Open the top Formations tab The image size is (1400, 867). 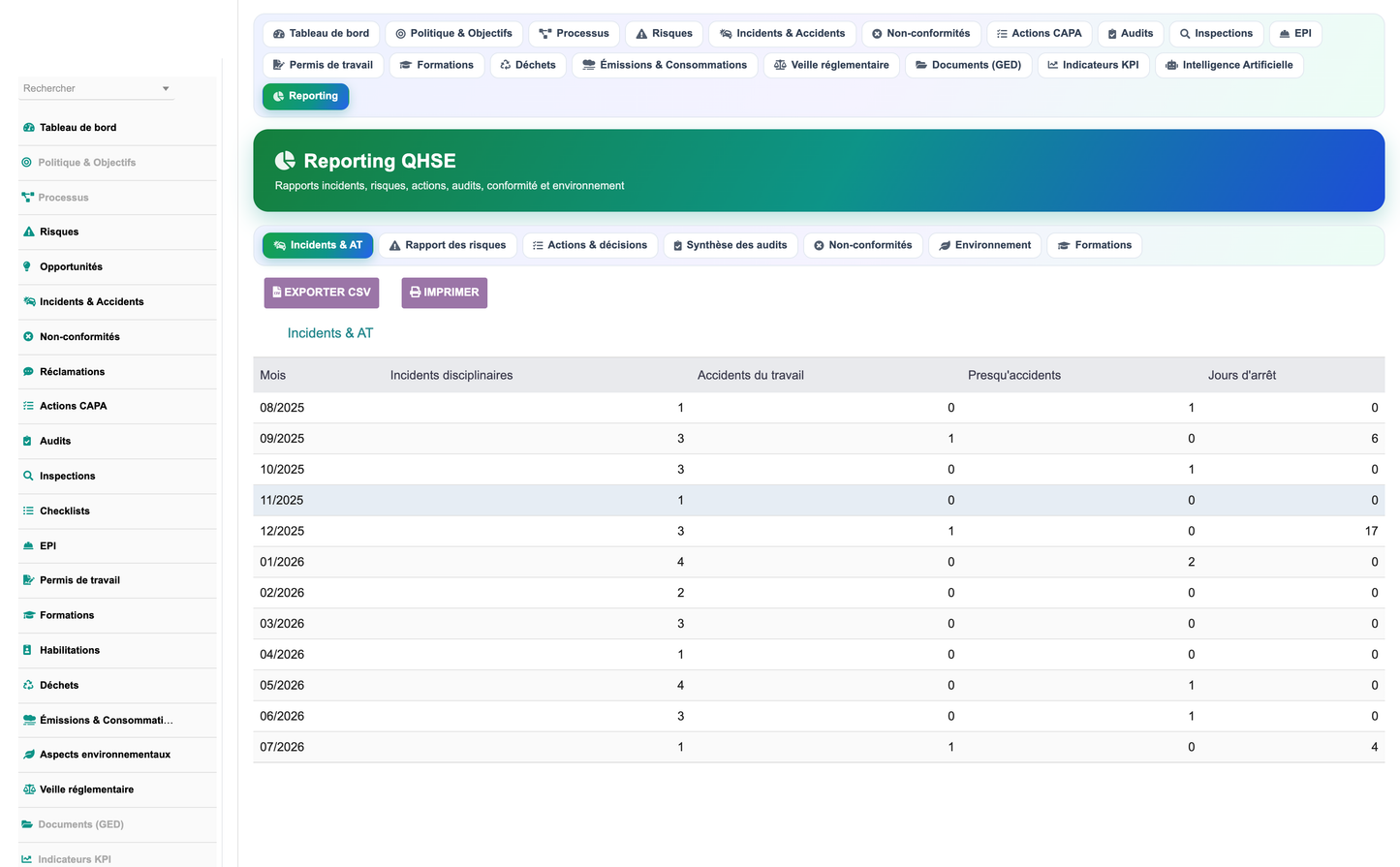pos(436,65)
